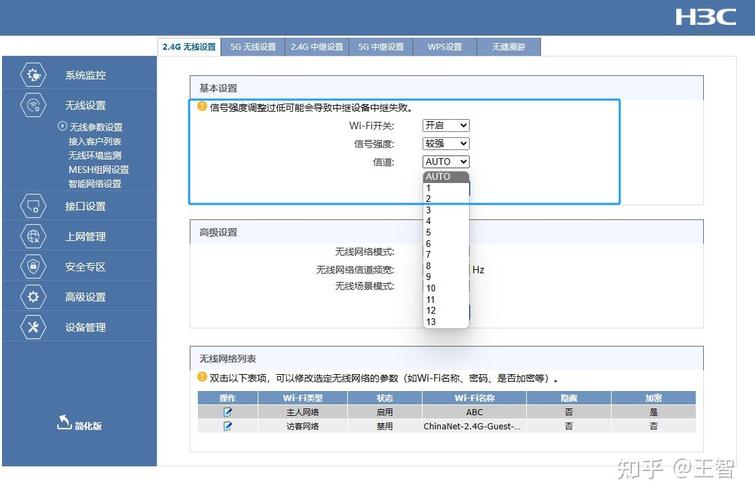Switch to the 2.4G 无线设置 tab

pyautogui.click(x=189, y=47)
